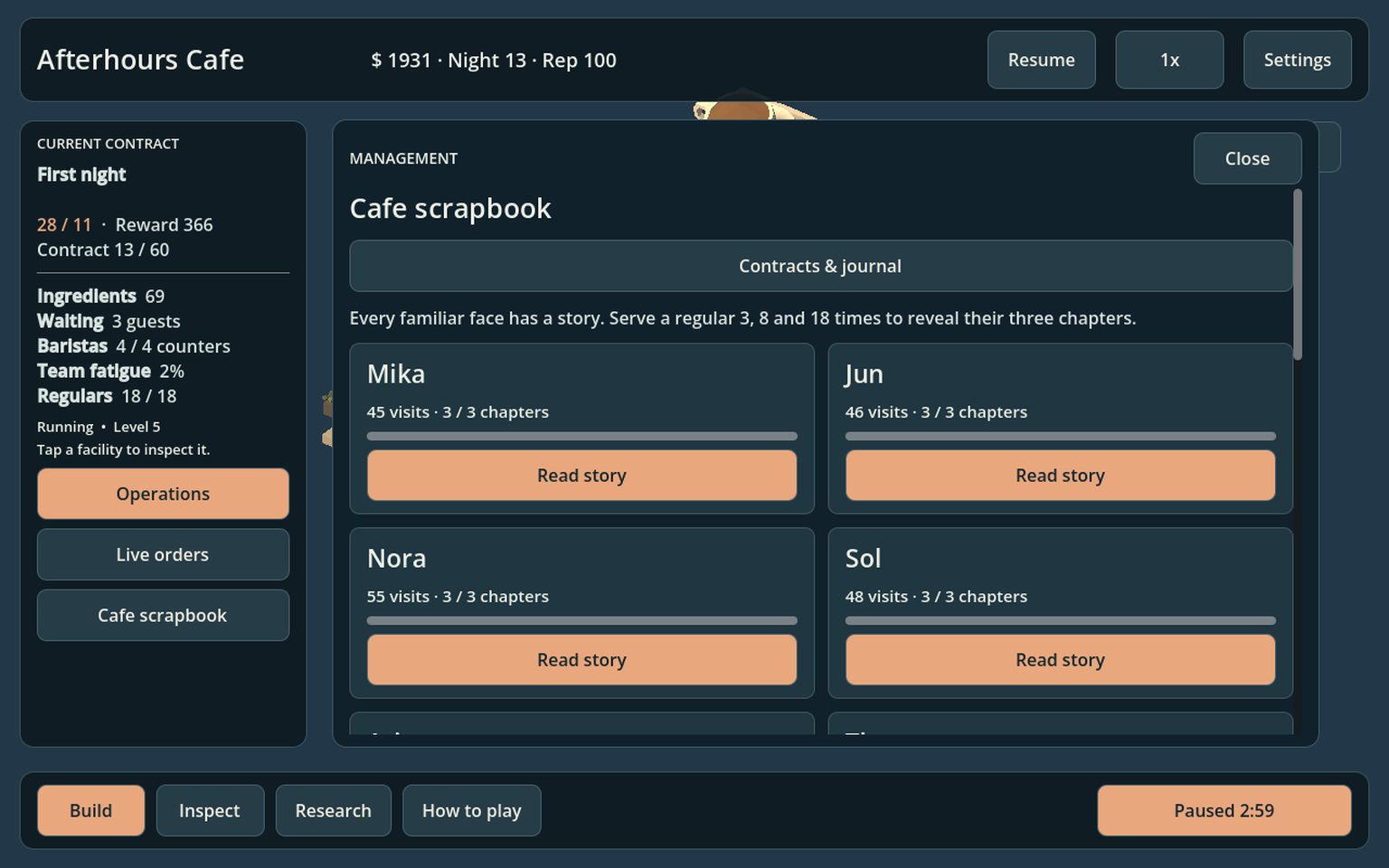Click the Afterhours Cafe title
This screenshot has width=1389, height=868.
(x=140, y=60)
